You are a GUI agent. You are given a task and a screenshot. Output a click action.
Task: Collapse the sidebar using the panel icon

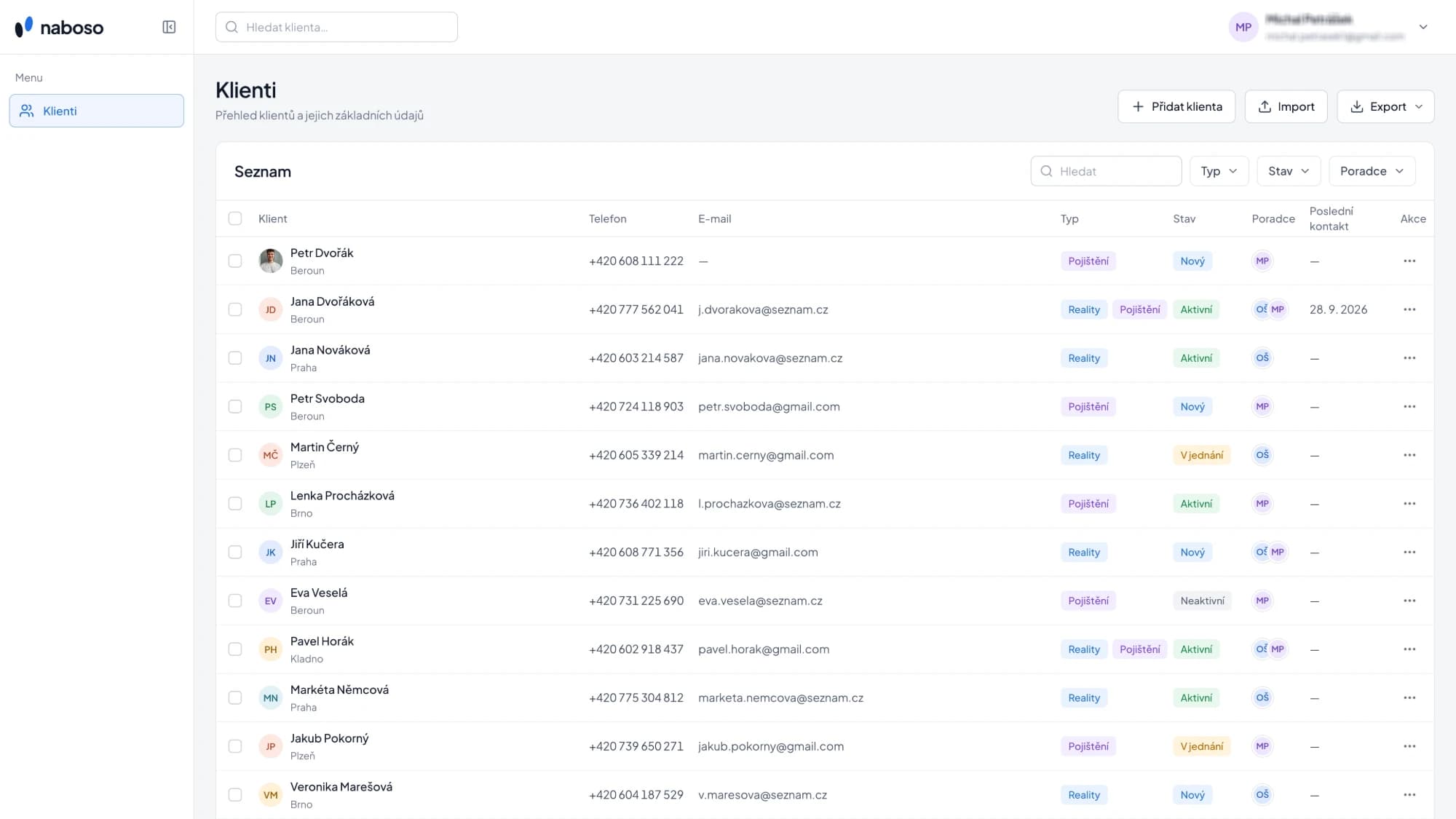coord(169,27)
